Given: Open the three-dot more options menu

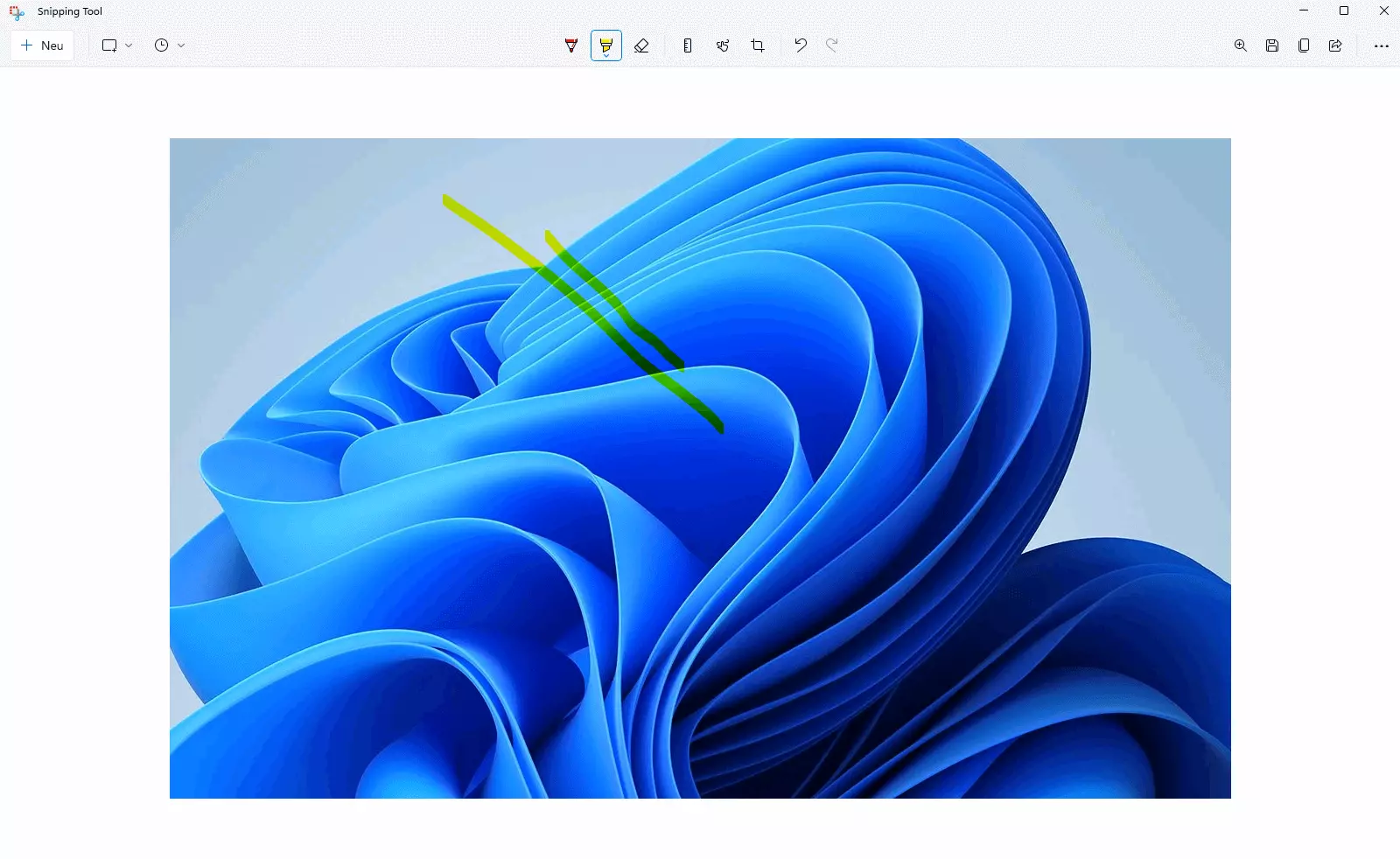Looking at the screenshot, I should tap(1382, 45).
